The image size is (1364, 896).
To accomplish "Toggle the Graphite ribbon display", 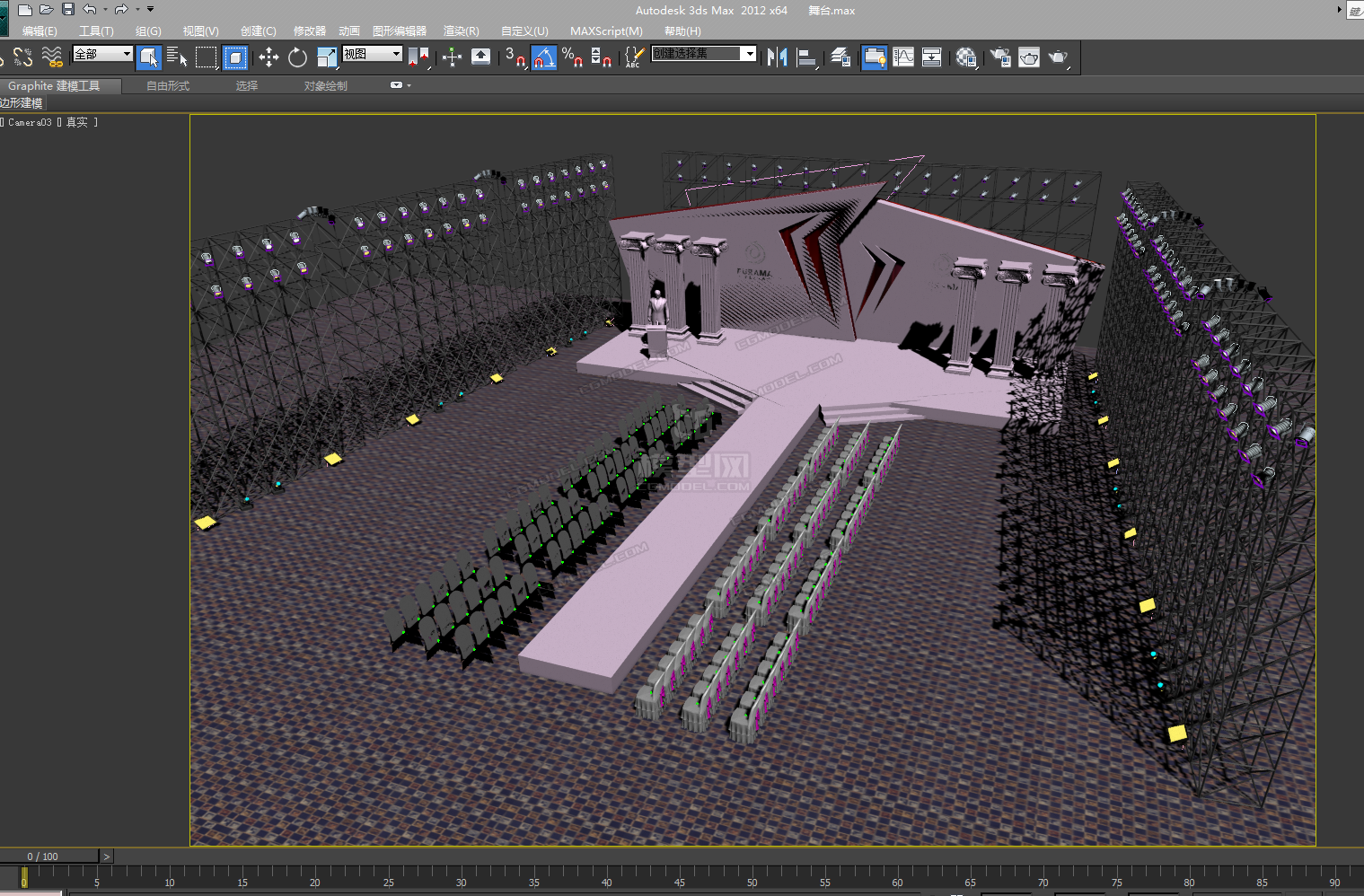I will point(874,58).
